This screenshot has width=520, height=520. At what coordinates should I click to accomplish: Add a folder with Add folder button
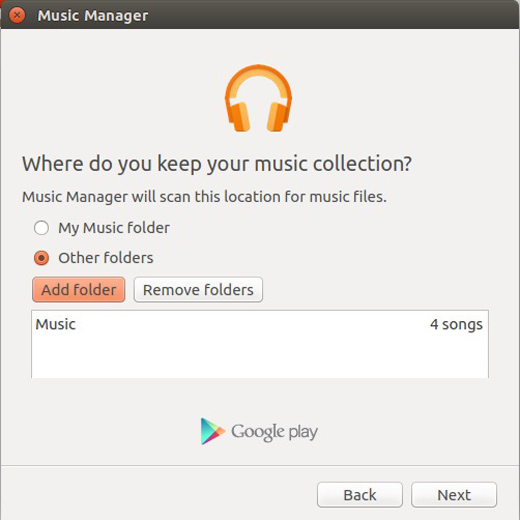click(x=79, y=290)
